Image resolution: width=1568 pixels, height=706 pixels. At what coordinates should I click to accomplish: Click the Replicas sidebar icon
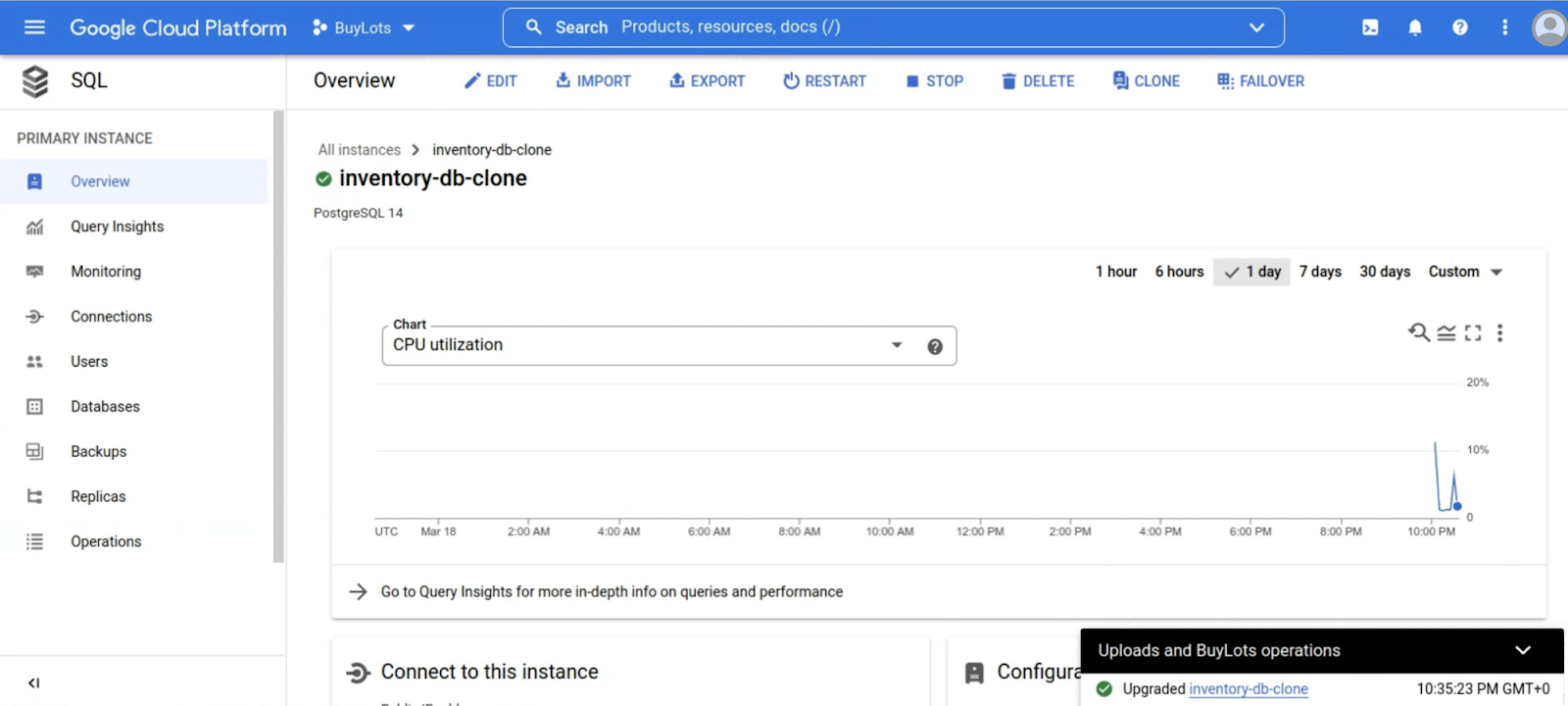[34, 497]
